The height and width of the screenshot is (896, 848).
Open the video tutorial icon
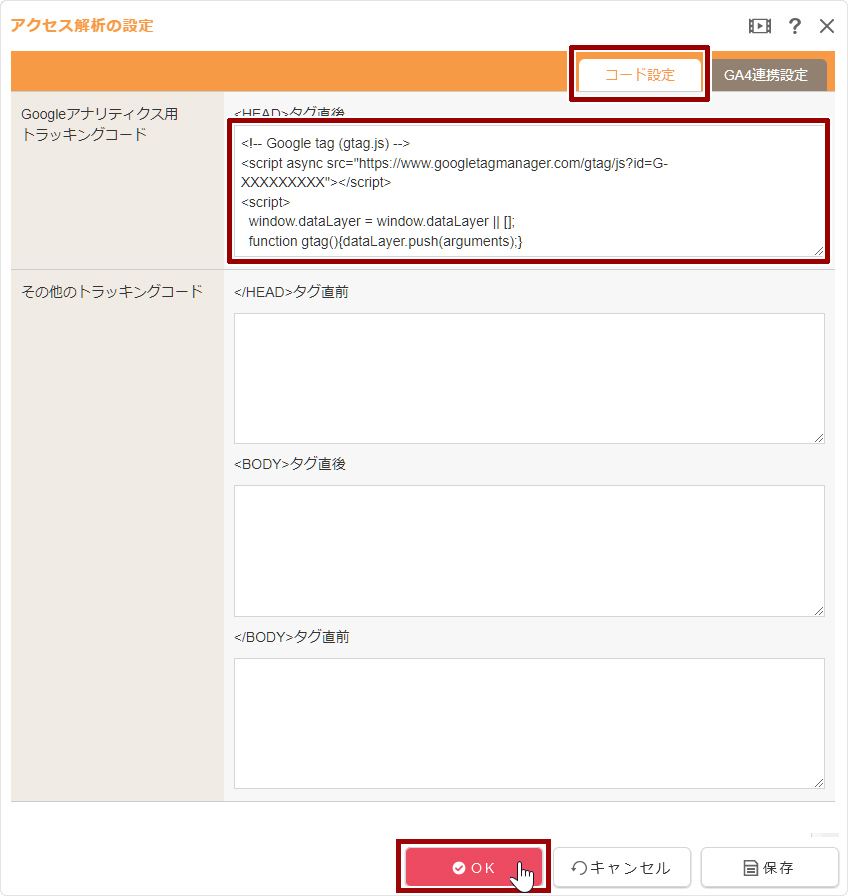click(x=759, y=26)
